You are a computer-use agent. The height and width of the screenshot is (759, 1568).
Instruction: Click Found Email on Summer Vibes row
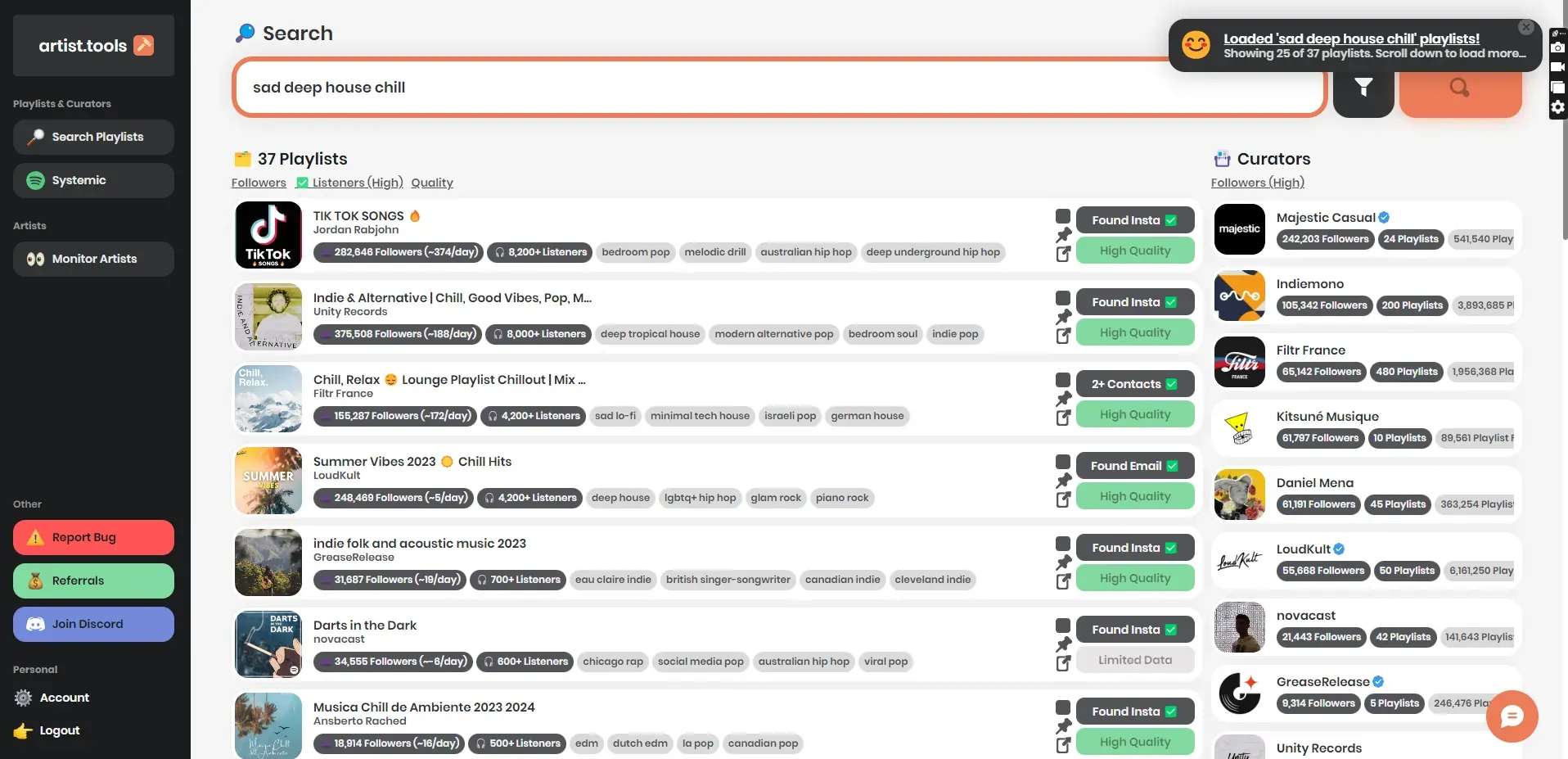click(1135, 466)
